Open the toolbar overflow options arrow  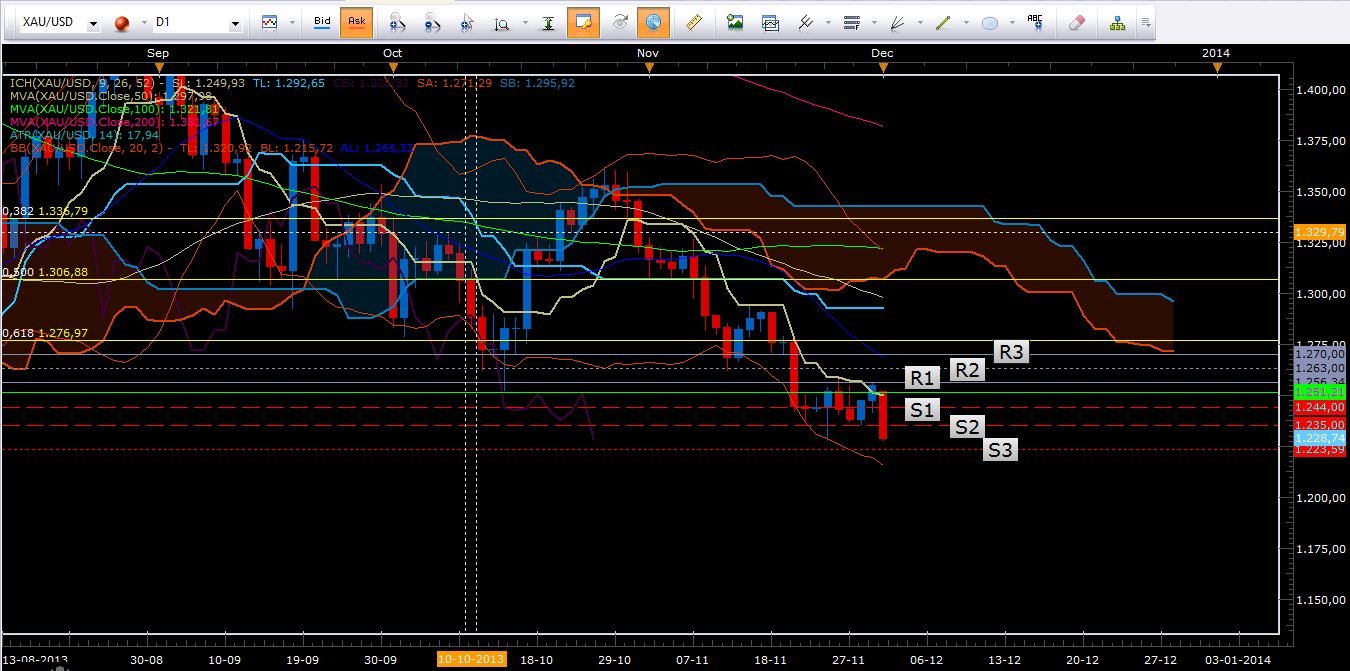point(1146,22)
